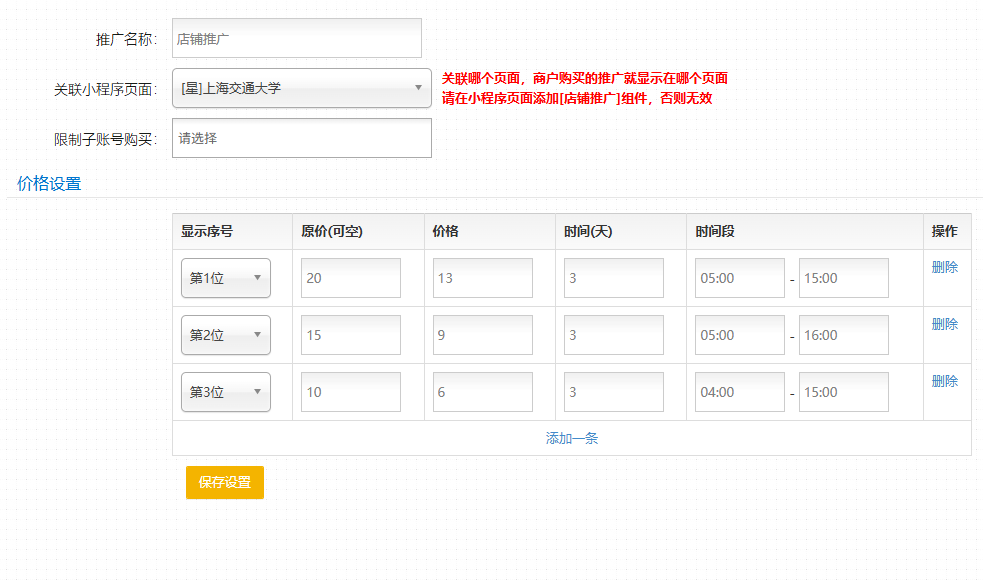Click 添加一条 to add a row
Viewport: 983px width, 580px height.
point(571,438)
